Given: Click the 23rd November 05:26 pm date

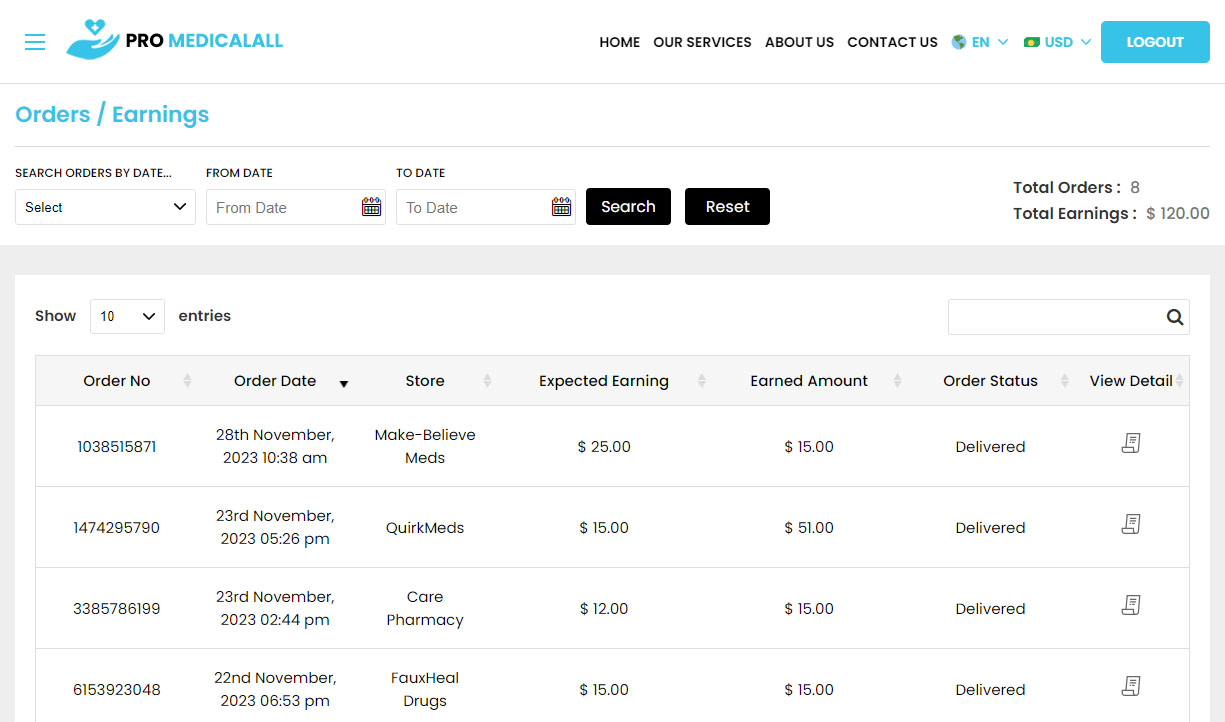Looking at the screenshot, I should tap(275, 528).
